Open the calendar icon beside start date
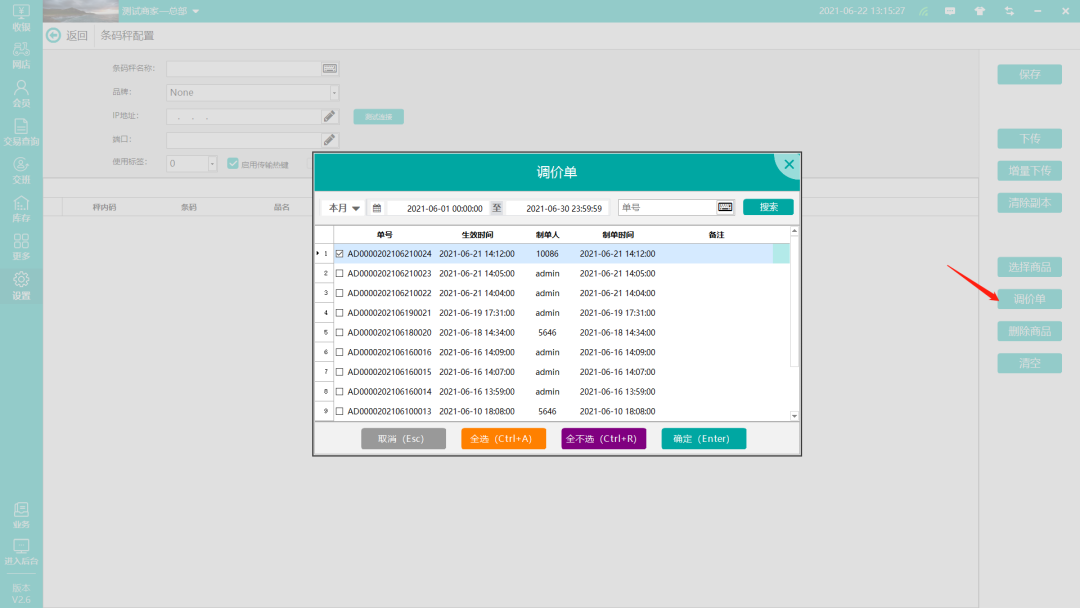The width and height of the screenshot is (1080, 608). pyautogui.click(x=377, y=208)
